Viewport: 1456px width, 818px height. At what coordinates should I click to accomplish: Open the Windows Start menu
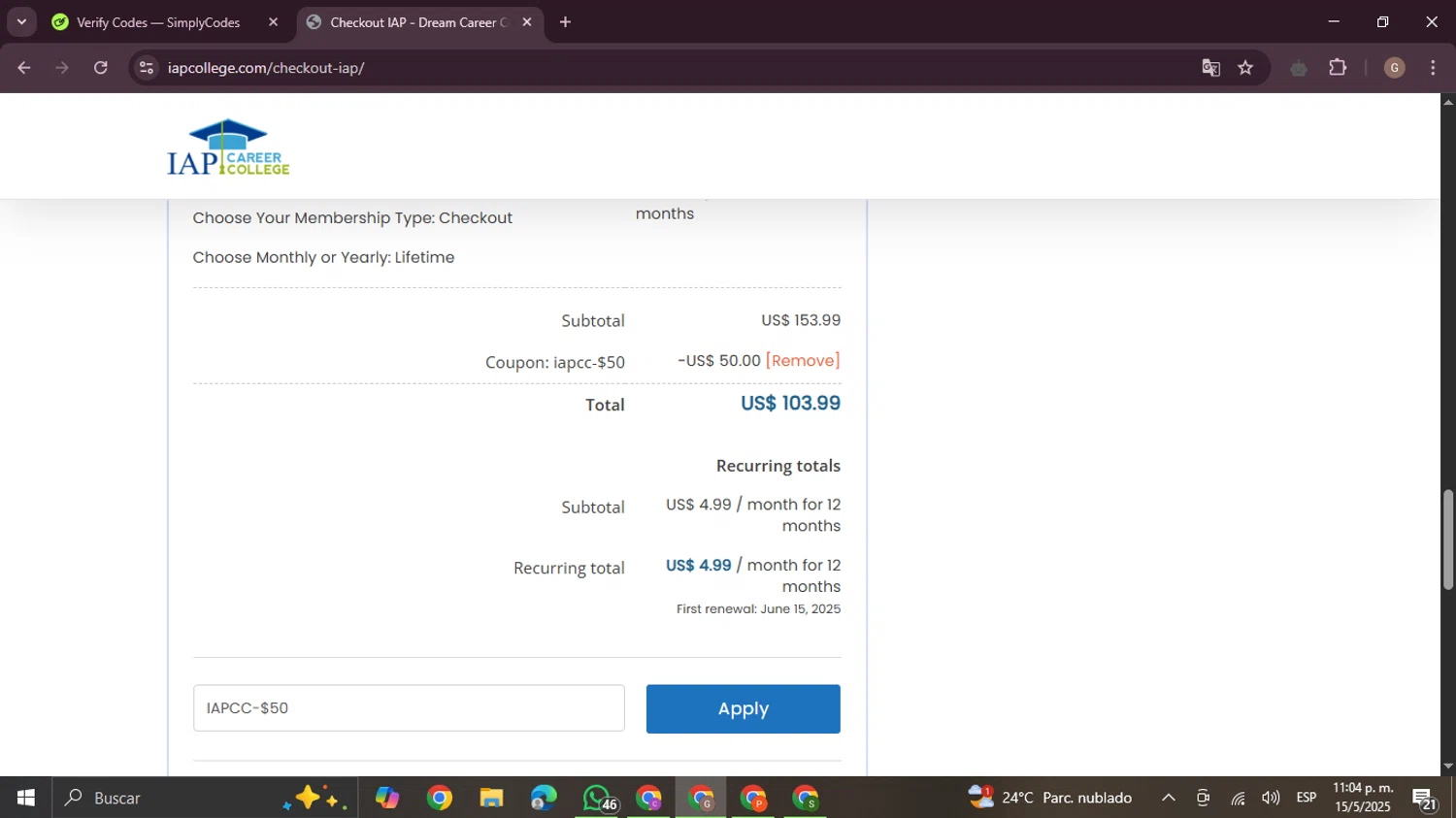(25, 798)
